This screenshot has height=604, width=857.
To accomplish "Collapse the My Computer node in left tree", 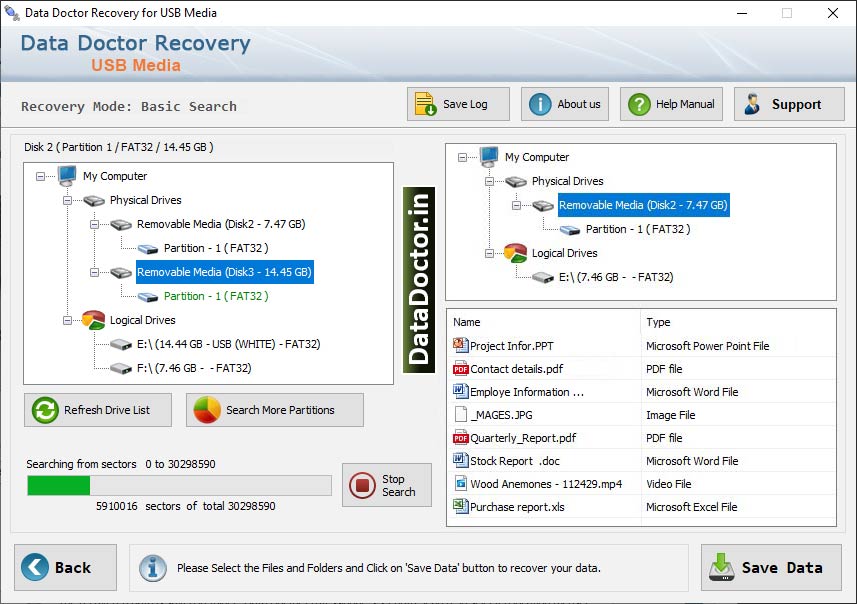I will click(41, 176).
